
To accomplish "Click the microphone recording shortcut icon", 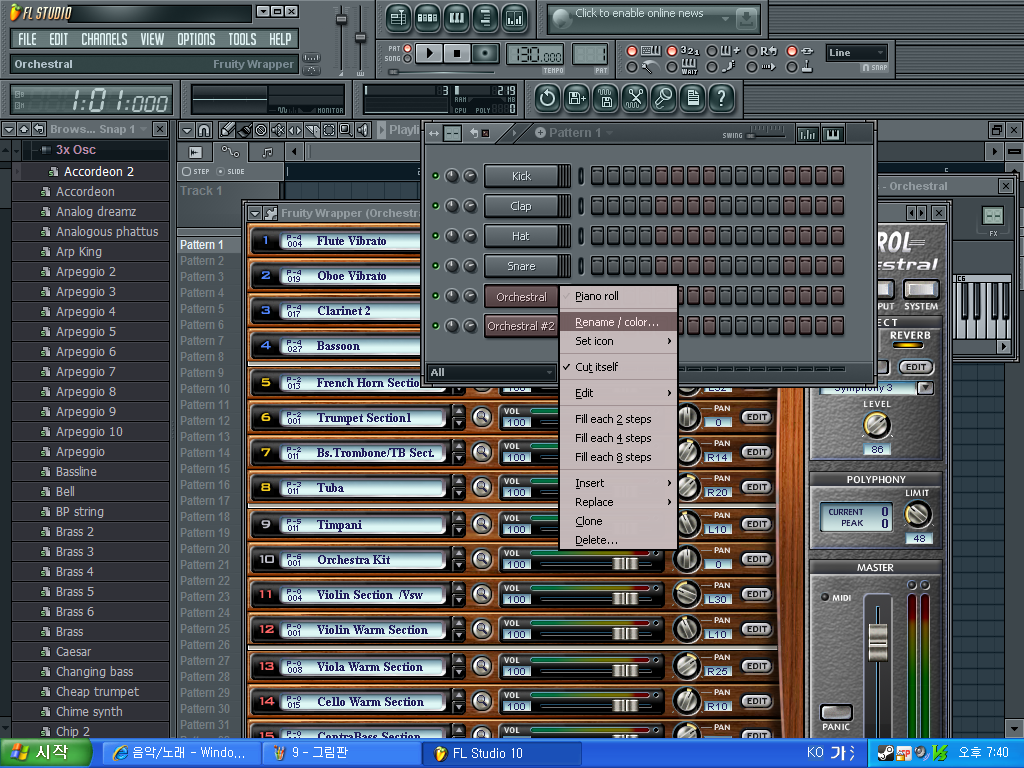I will click(664, 99).
